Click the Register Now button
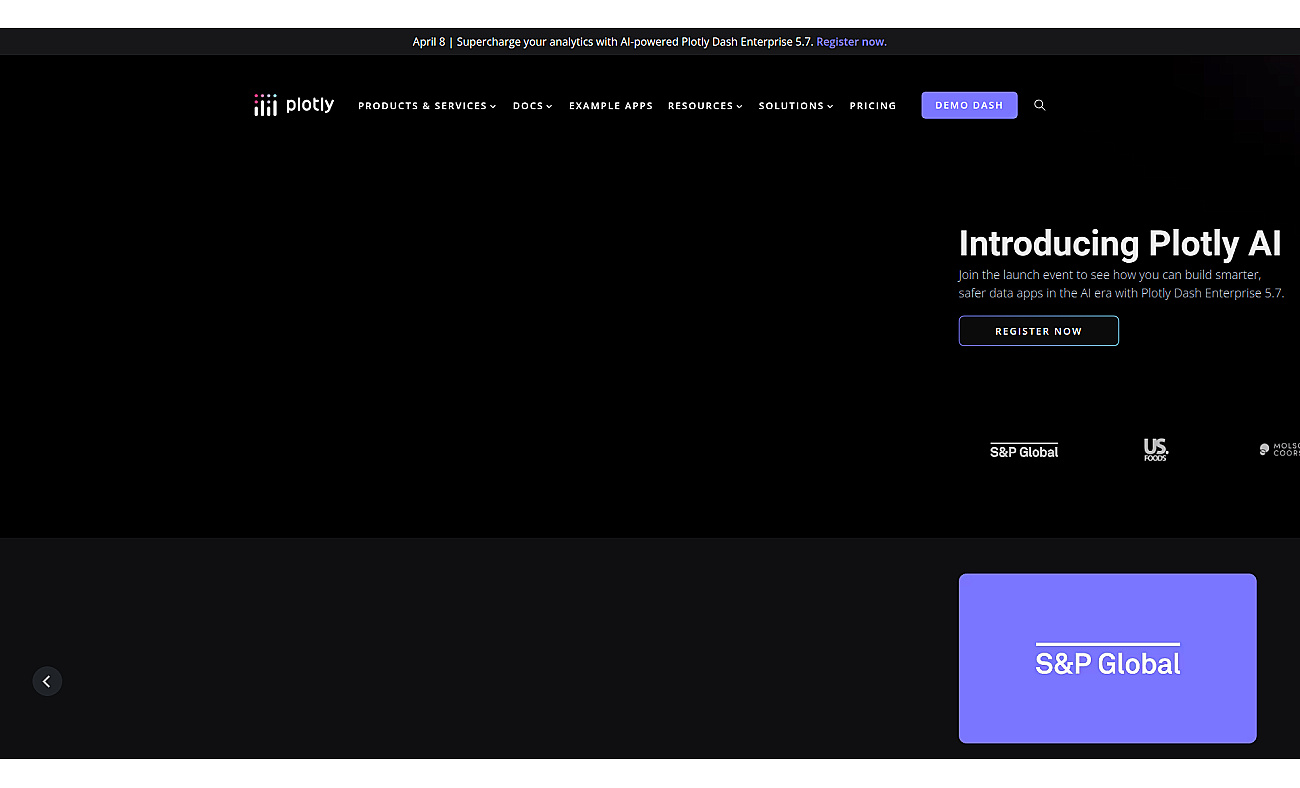The image size is (1300, 788). tap(1038, 331)
